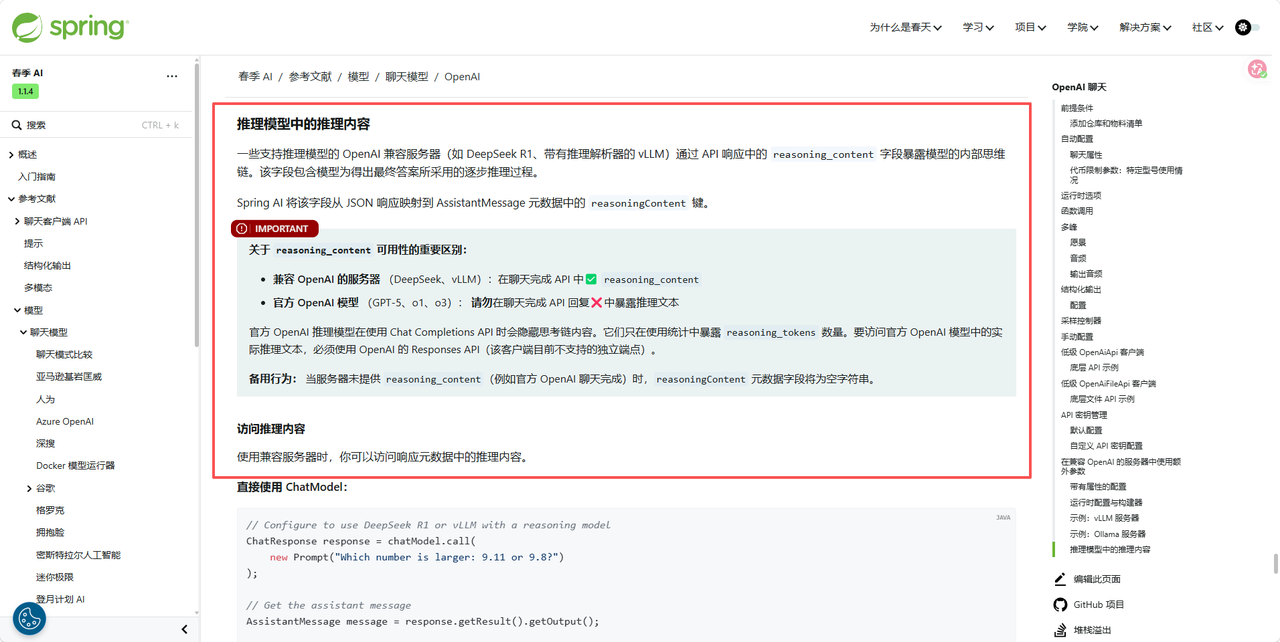Screen dimensions: 1280x642
Task: Open 人为 page in sidebar
Action: 45,399
